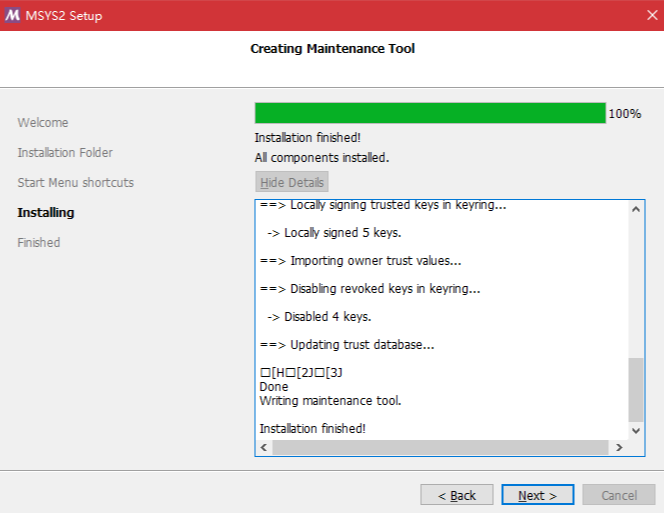Image resolution: width=664 pixels, height=513 pixels.
Task: Click the 'Updating trust database...' log line
Action: pyautogui.click(x=347, y=345)
